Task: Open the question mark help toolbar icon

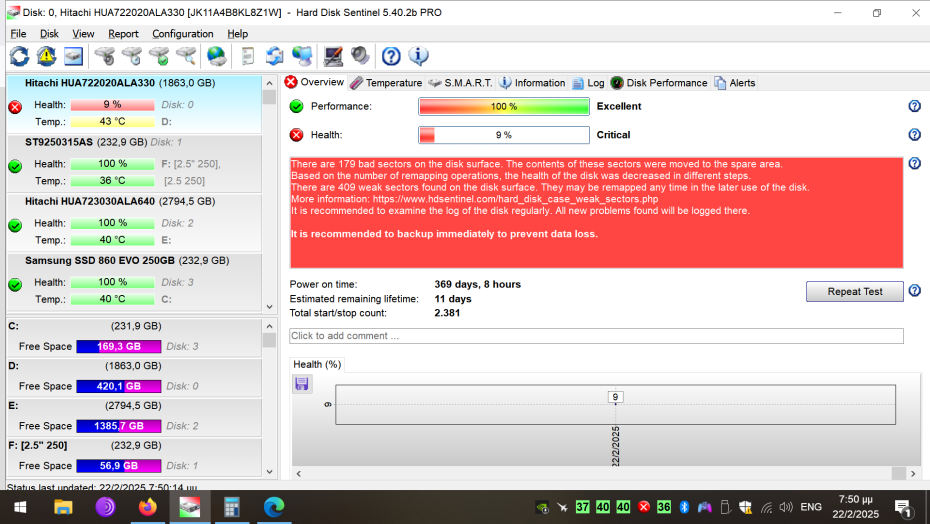Action: (391, 56)
